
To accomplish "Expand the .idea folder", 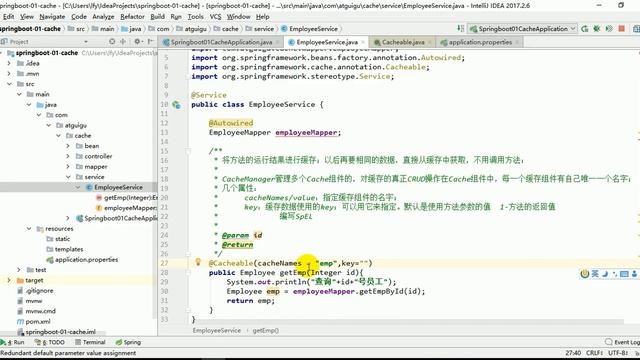I will pos(9,63).
